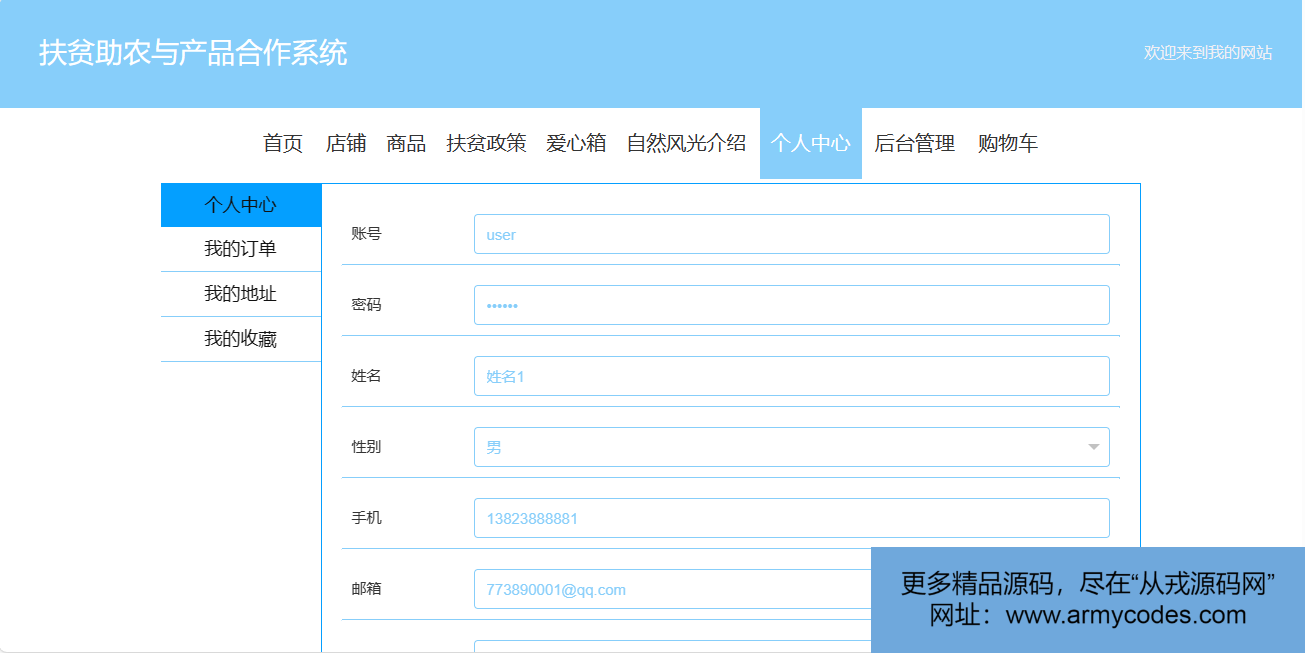
Task: Go to the 店铺 shops page
Action: (x=346, y=143)
